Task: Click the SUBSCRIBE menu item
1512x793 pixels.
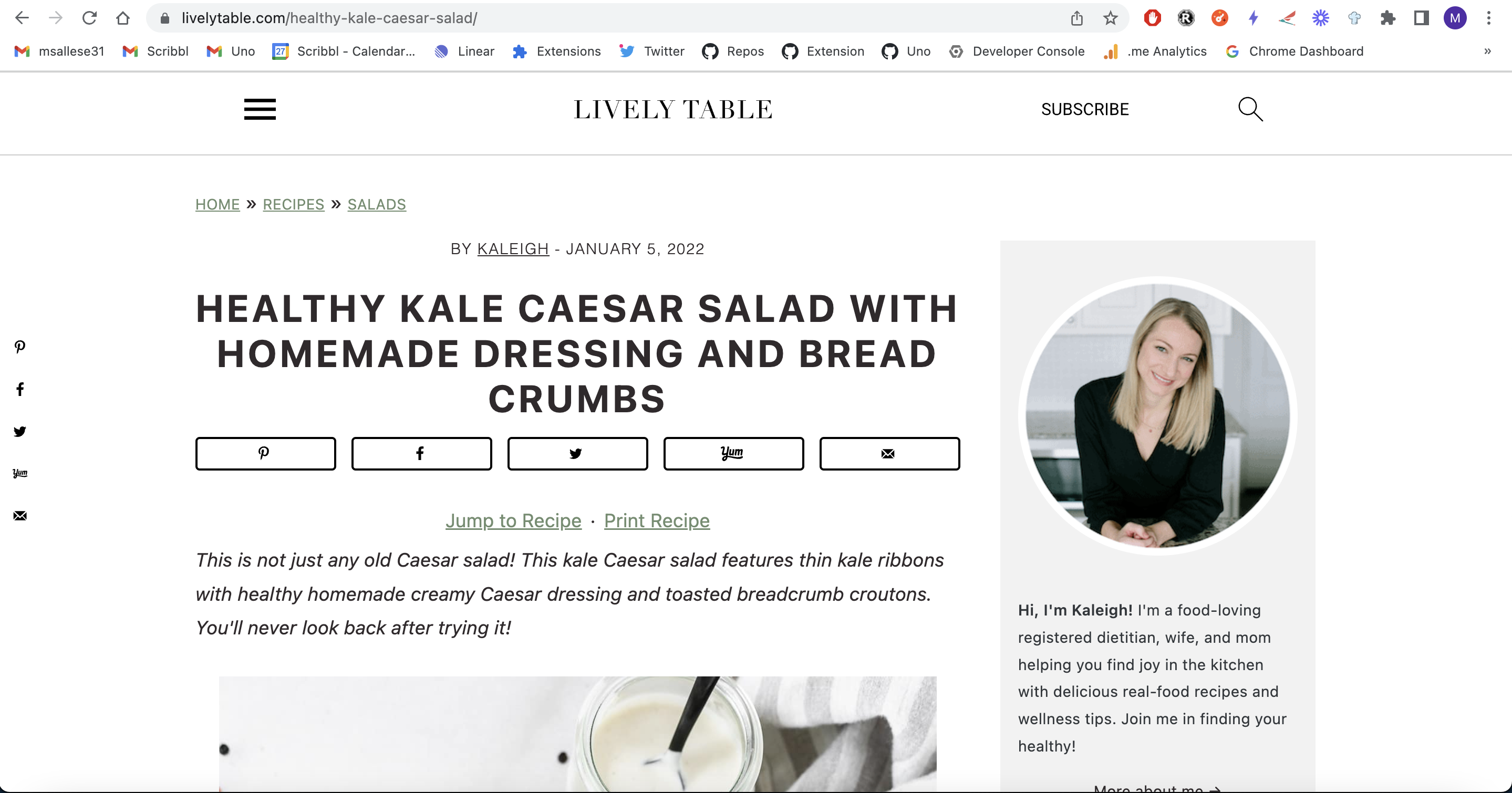Action: tap(1085, 108)
